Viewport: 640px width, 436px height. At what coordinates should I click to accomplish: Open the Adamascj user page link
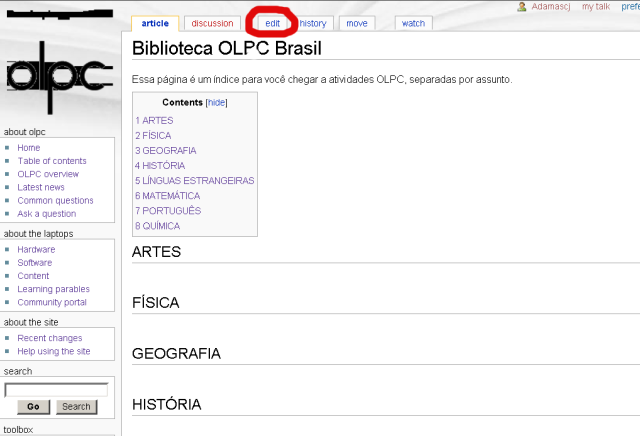(x=552, y=6)
